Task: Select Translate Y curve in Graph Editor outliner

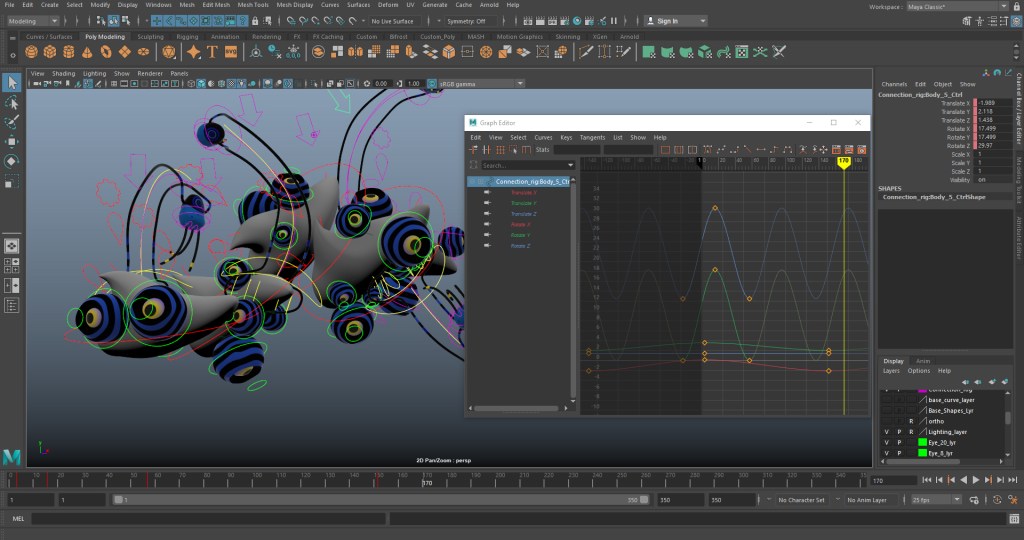Action: click(x=524, y=203)
